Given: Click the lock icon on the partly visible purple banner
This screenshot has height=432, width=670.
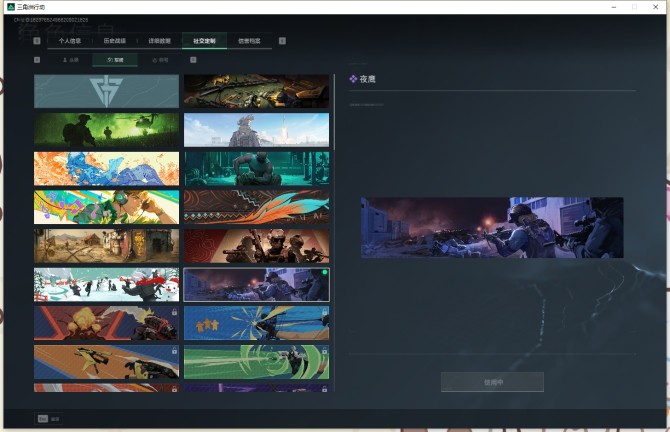Looking at the screenshot, I should click(x=324, y=389).
